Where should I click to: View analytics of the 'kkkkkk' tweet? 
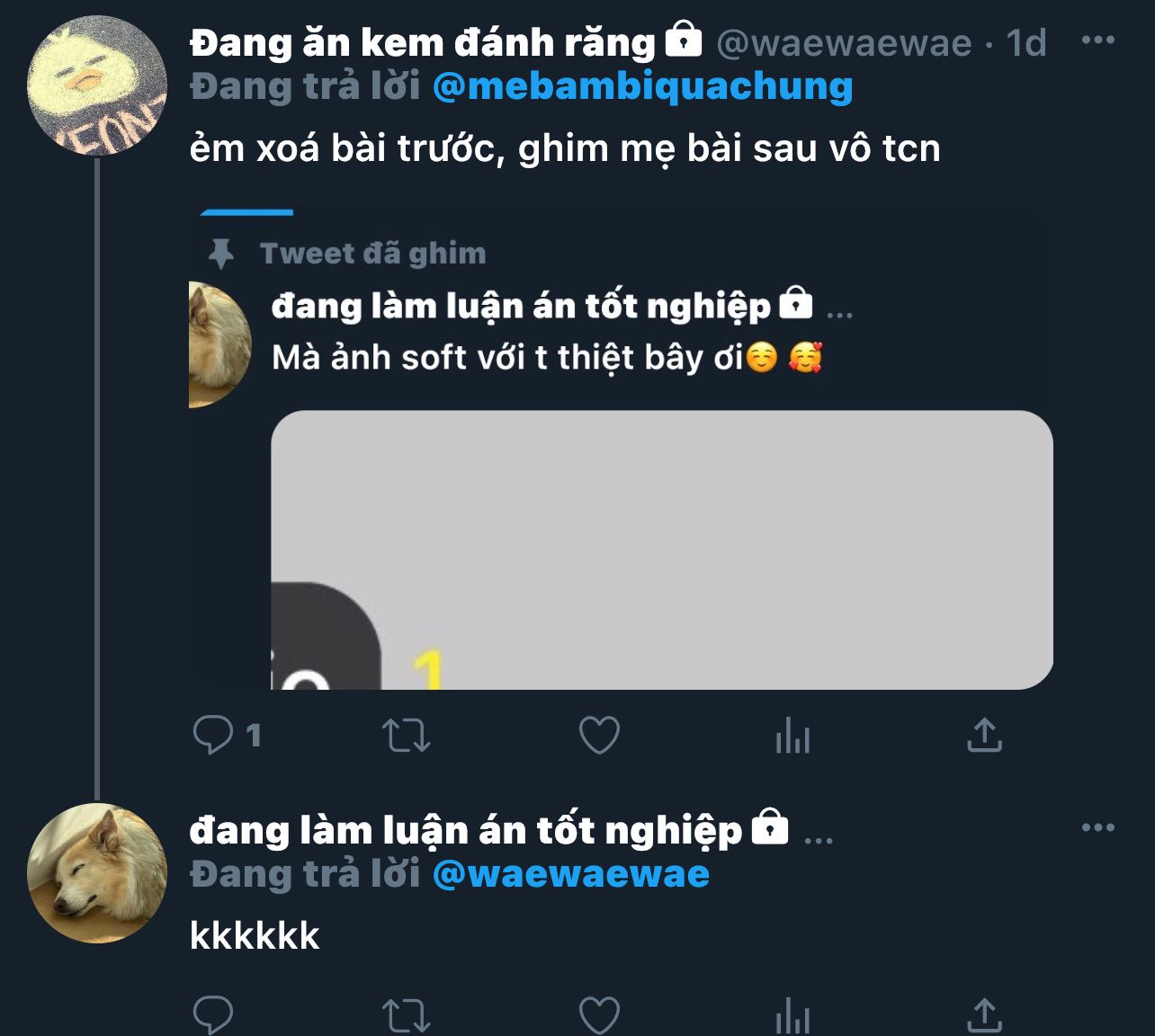click(792, 1016)
